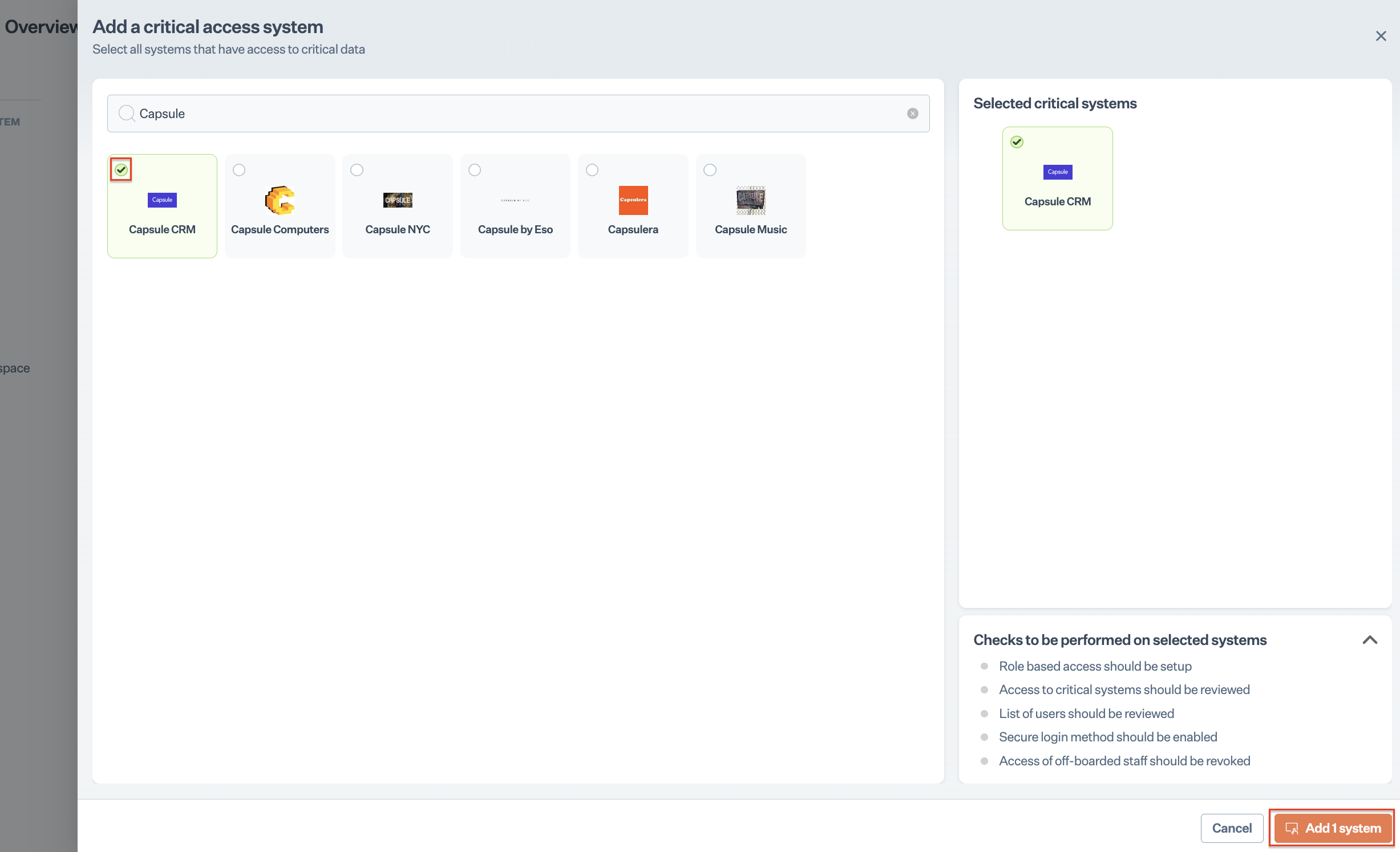
Task: Click the Capsule CRM logo icon
Action: [162, 200]
